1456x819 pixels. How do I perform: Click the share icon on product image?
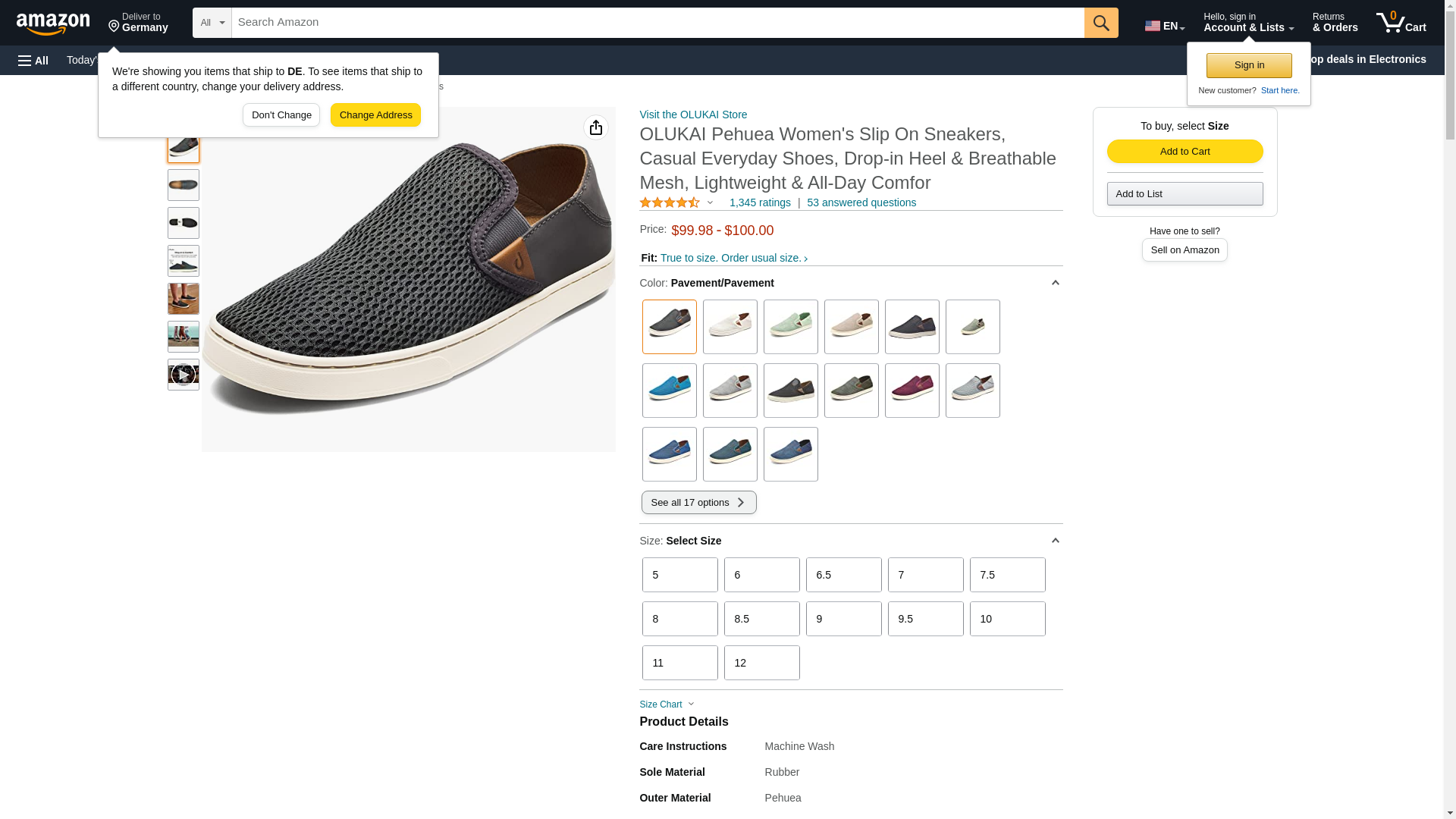tap(595, 127)
